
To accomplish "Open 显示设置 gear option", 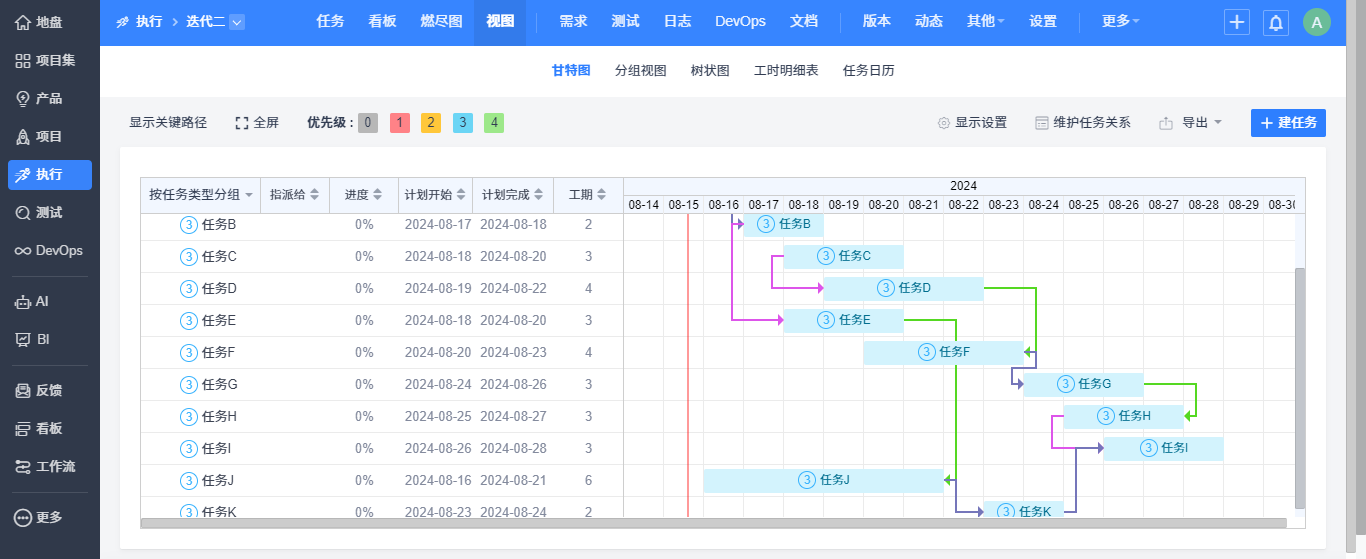I will (x=972, y=123).
